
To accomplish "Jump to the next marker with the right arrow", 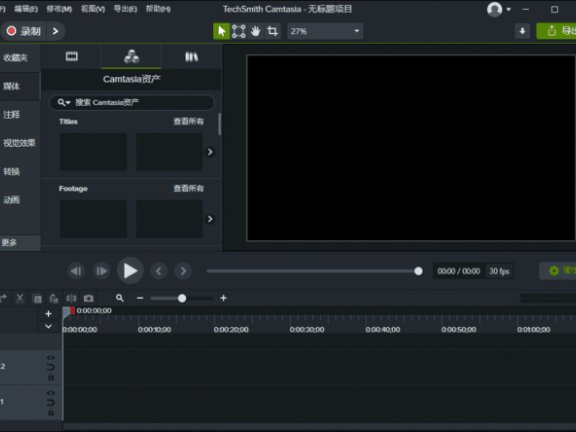I will (x=183, y=271).
